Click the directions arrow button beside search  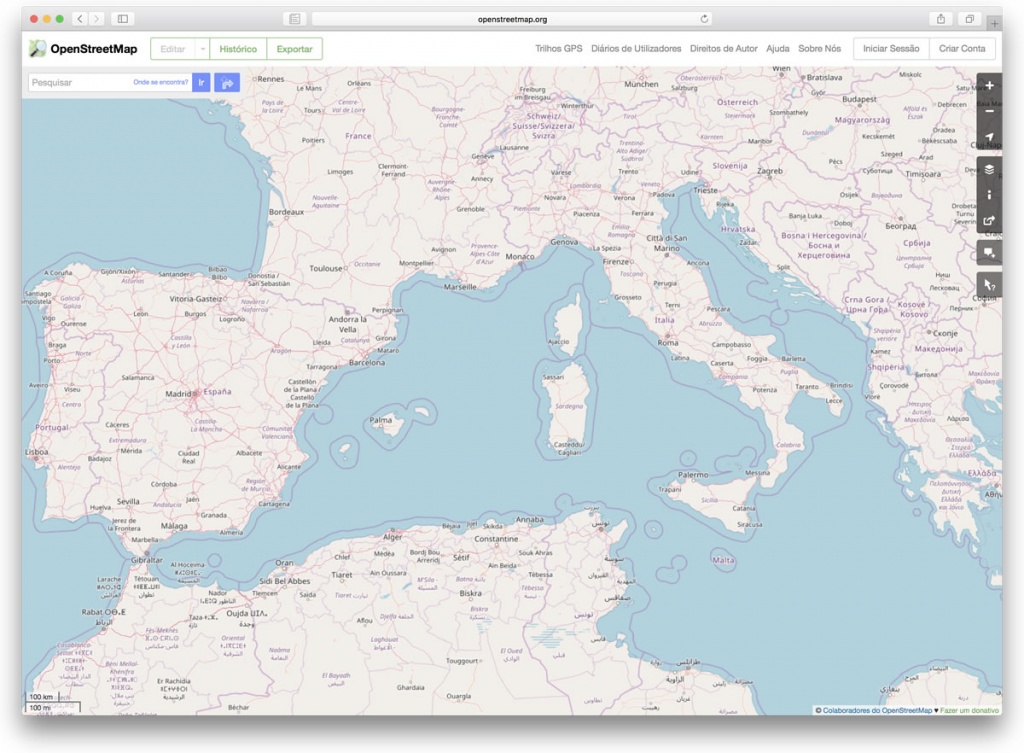coord(227,82)
